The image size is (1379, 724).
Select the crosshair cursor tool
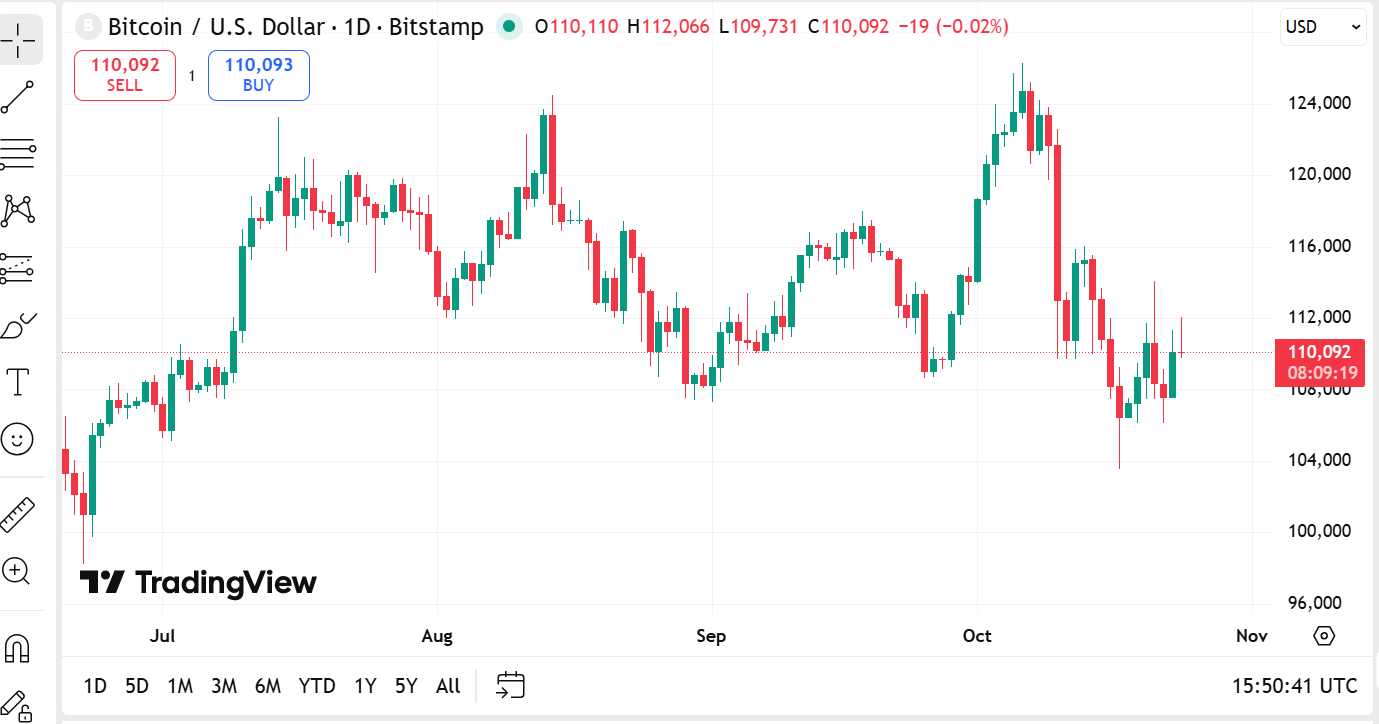18,39
